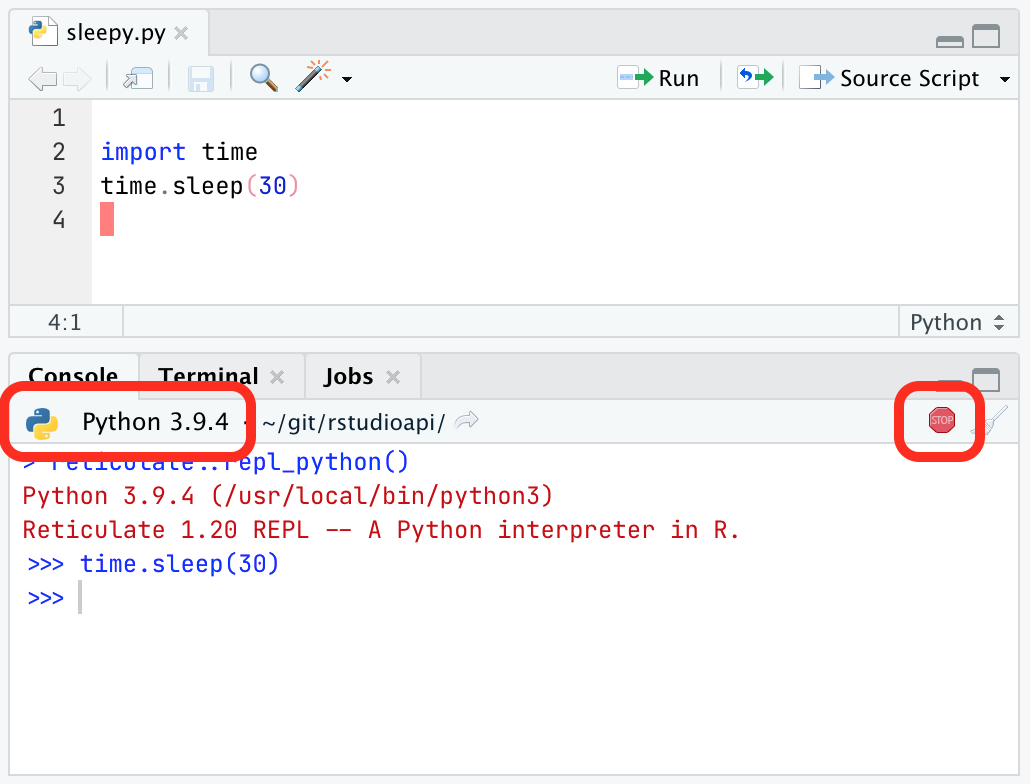Screen dimensions: 1030x784
Task: Re-run the previous code region
Action: click(755, 77)
